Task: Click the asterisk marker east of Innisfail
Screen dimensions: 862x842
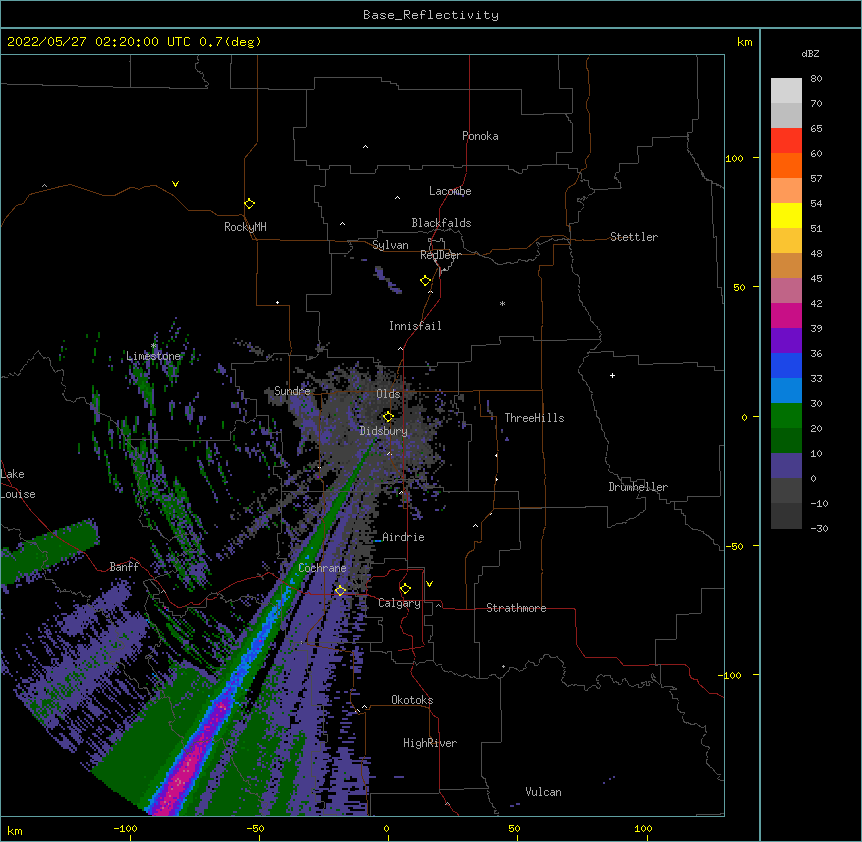Action: [502, 303]
